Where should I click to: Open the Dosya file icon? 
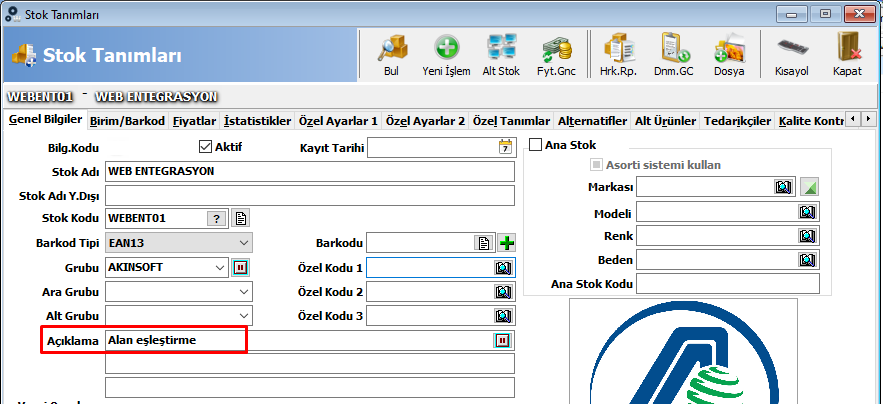pyautogui.click(x=729, y=55)
